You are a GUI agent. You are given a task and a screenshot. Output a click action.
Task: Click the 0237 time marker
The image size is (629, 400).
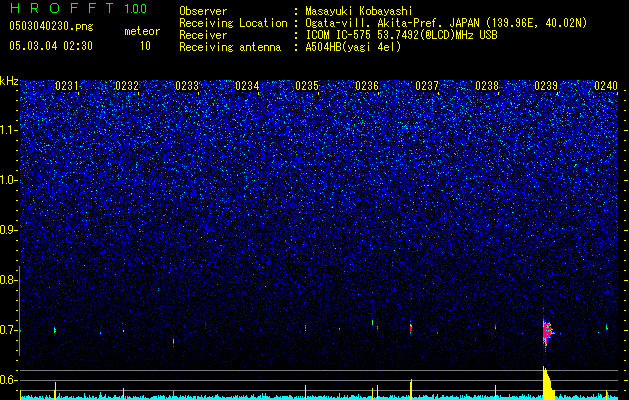pos(427,86)
